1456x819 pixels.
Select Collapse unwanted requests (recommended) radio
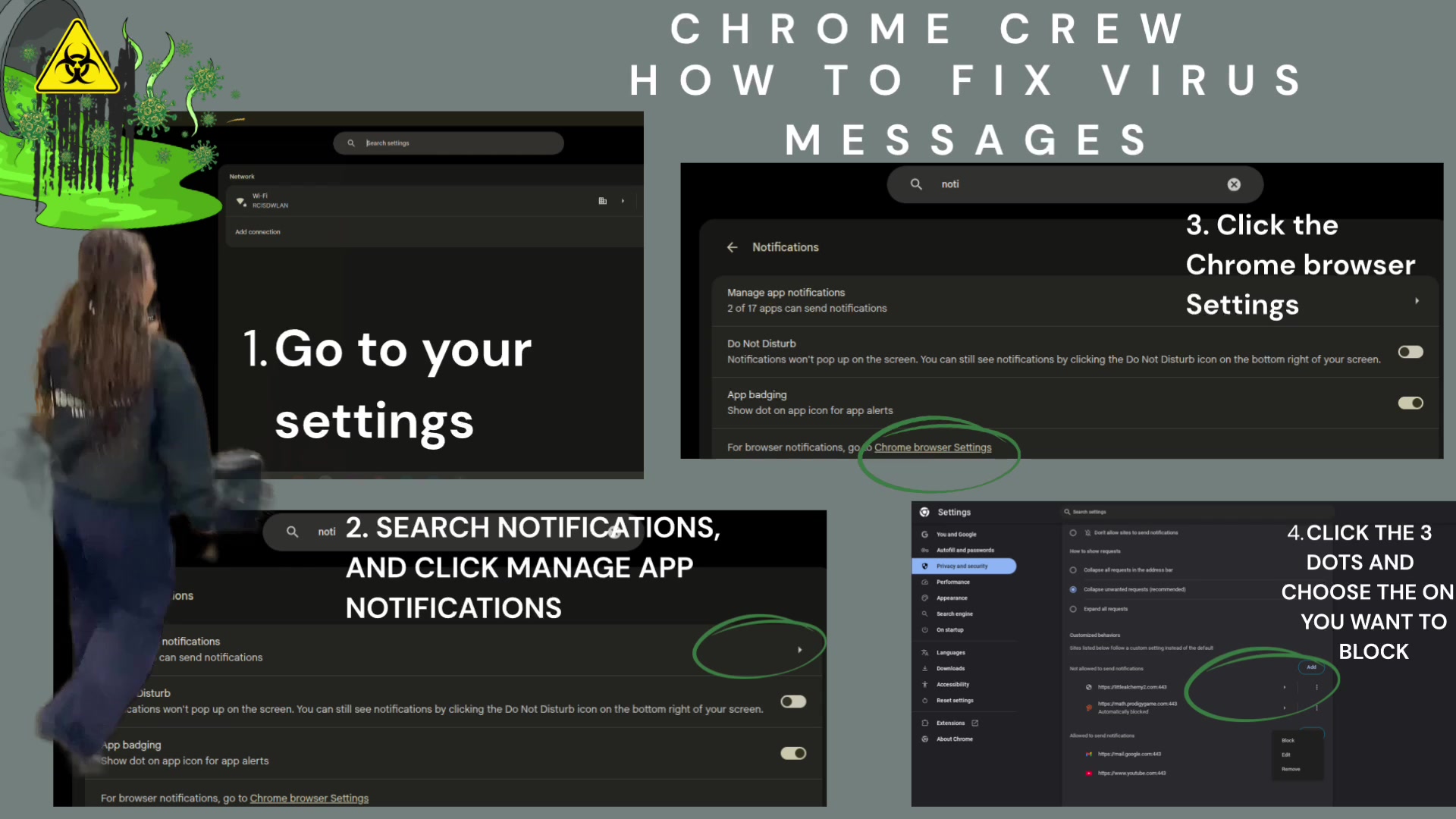point(1073,589)
